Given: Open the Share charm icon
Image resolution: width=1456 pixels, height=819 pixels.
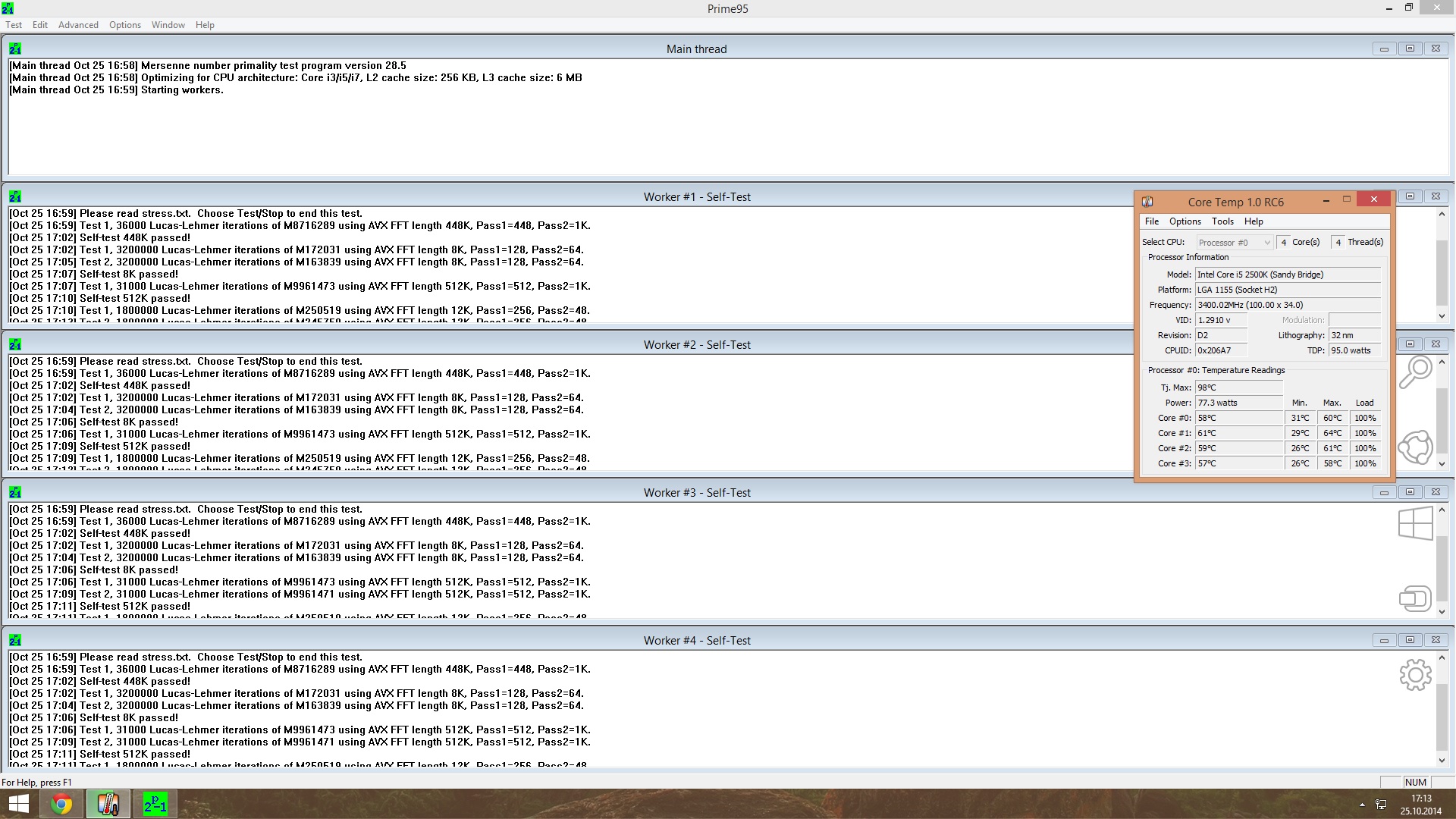Looking at the screenshot, I should tap(1415, 447).
